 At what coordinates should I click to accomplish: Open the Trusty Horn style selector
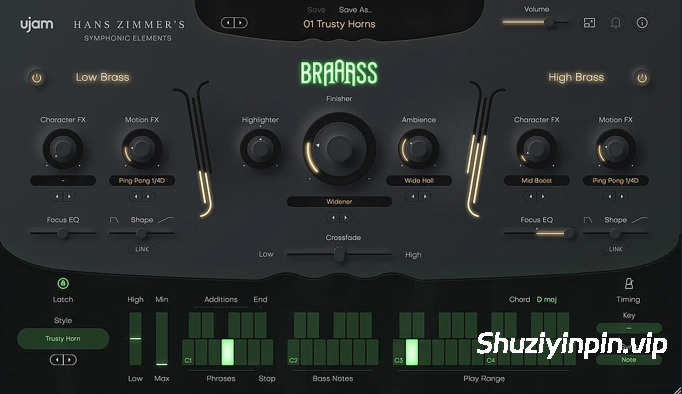pos(63,338)
